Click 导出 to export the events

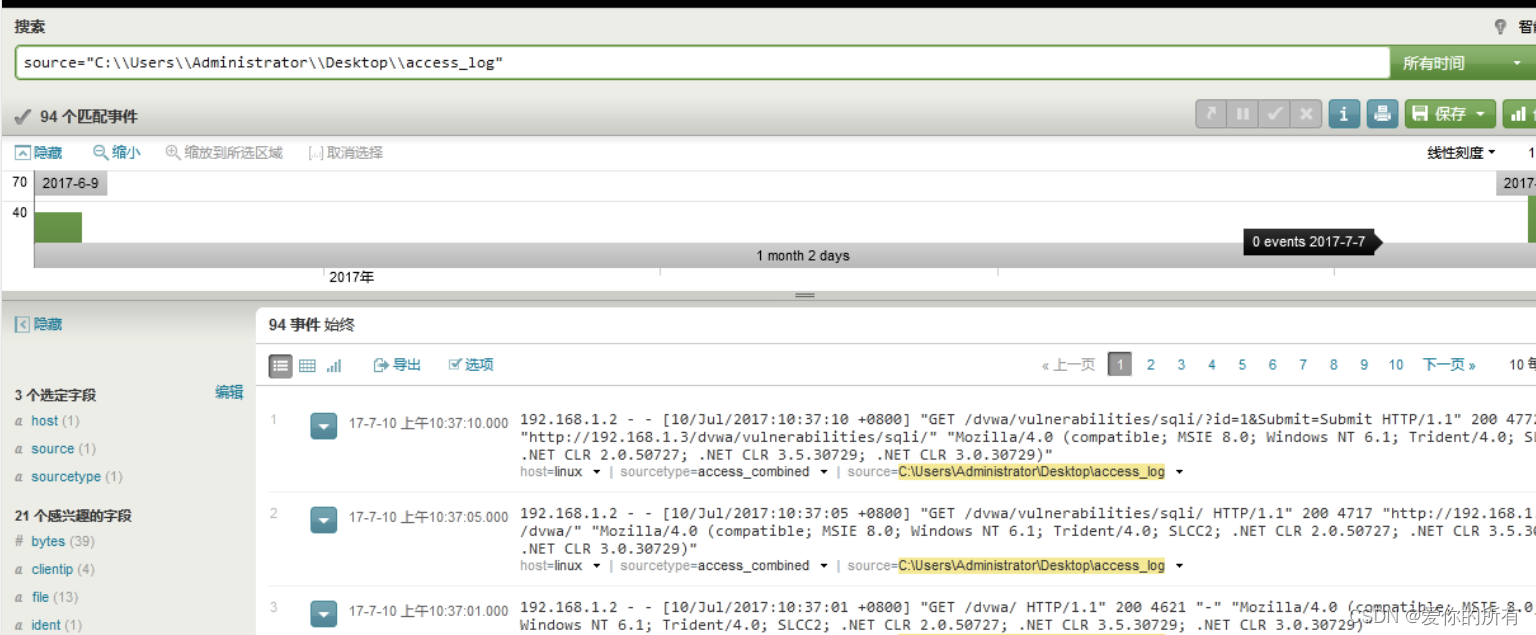[x=397, y=365]
